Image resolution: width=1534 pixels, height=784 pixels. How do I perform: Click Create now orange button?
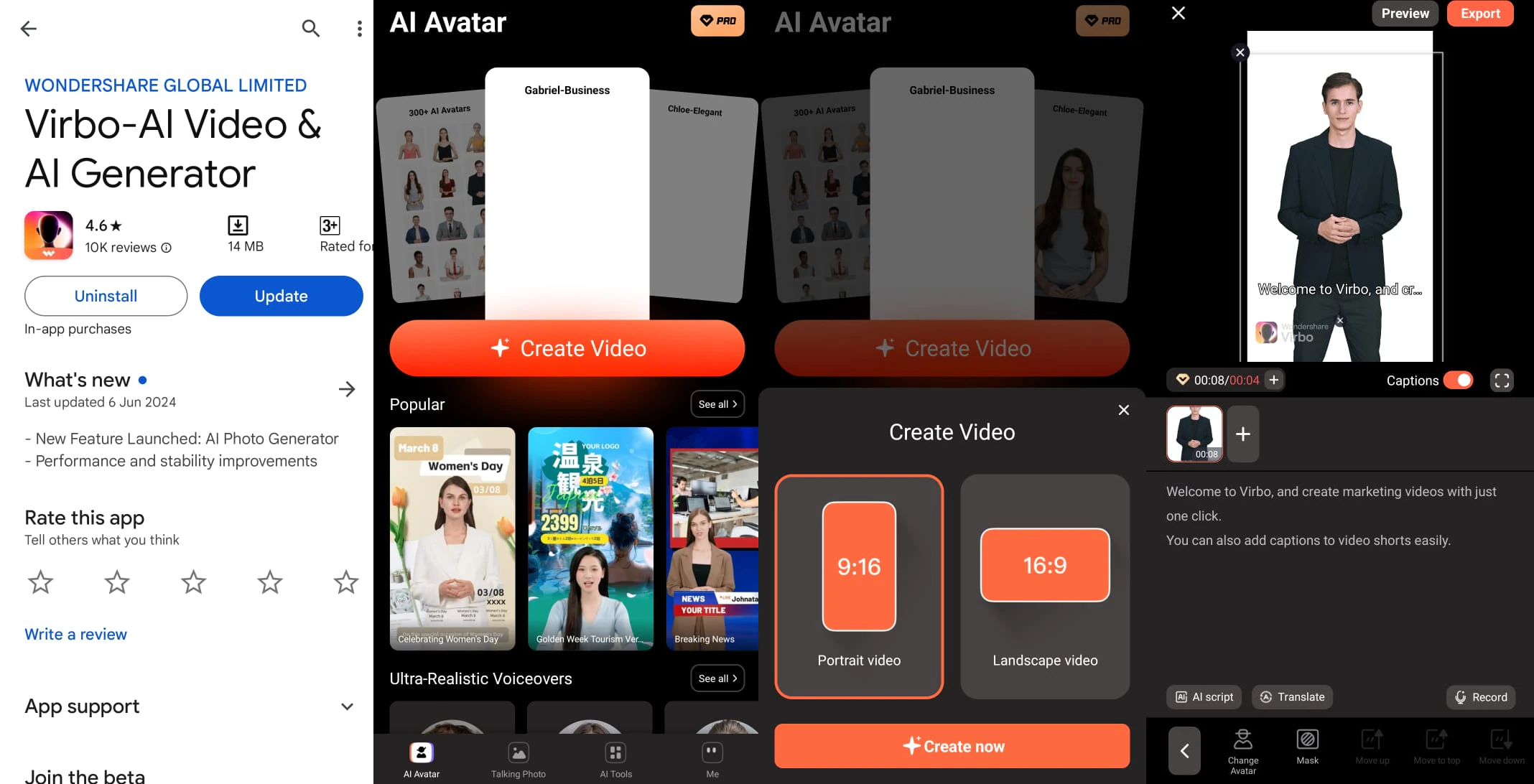(952, 745)
